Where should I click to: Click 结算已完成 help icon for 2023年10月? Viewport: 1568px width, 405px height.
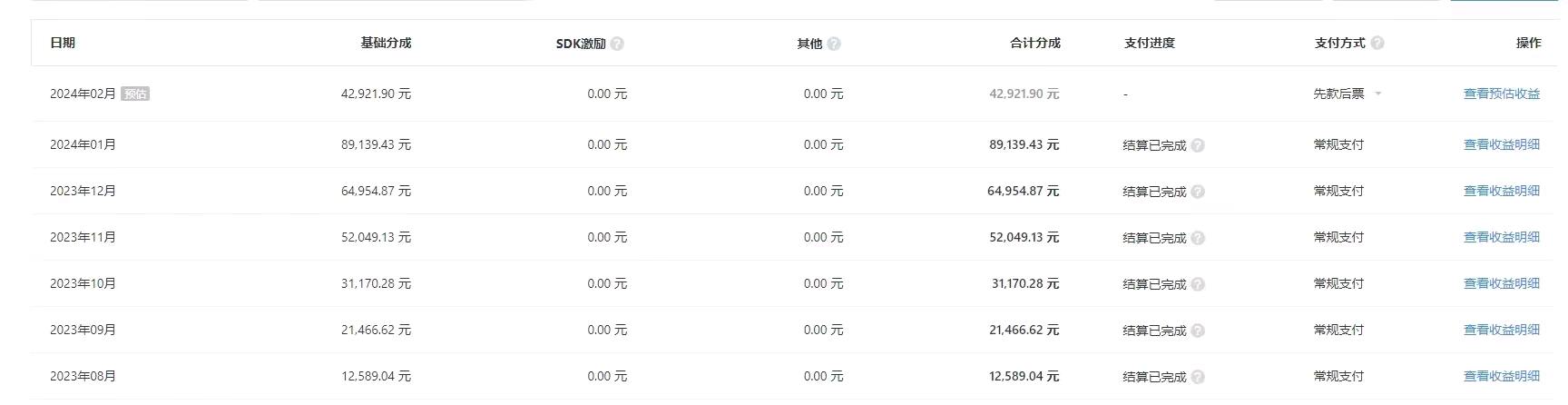(x=1198, y=284)
